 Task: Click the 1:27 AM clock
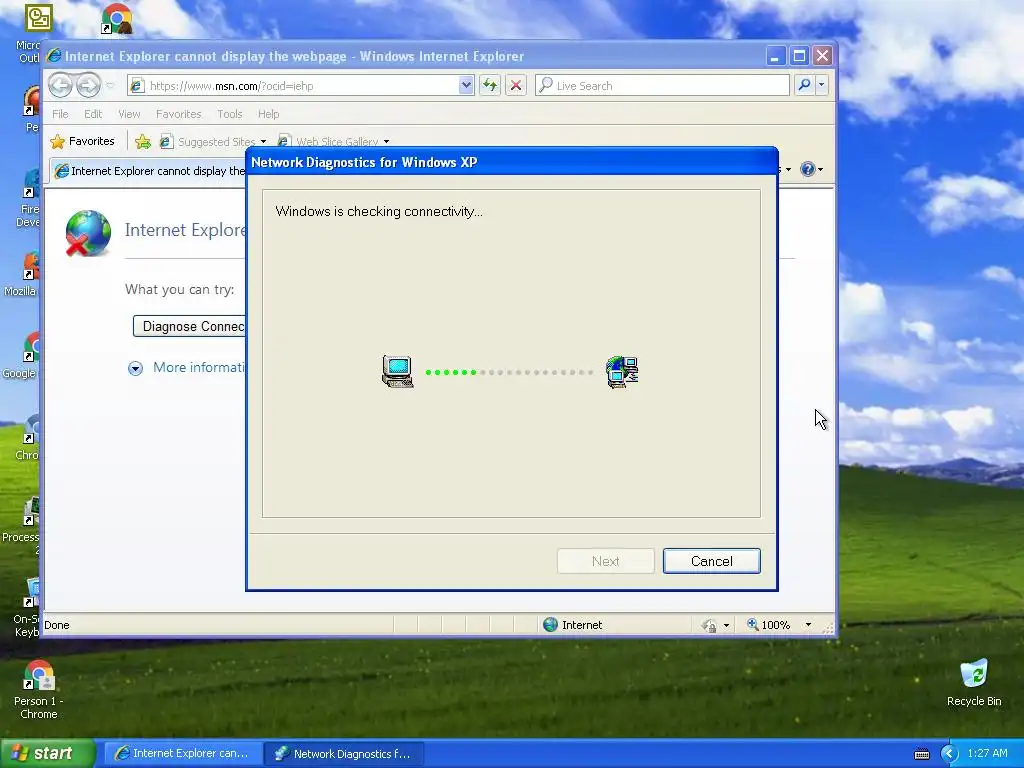[987, 753]
